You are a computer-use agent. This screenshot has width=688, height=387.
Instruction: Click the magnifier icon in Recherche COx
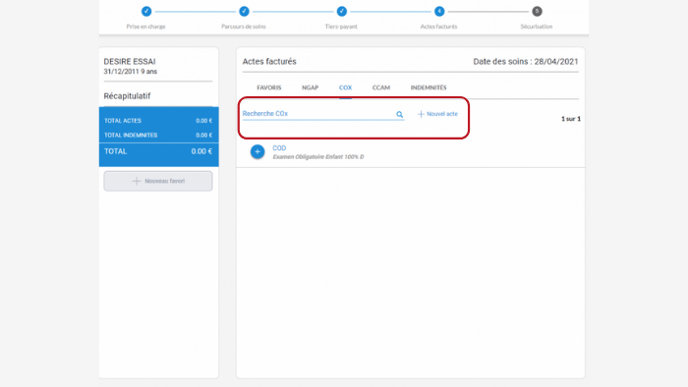(x=399, y=114)
